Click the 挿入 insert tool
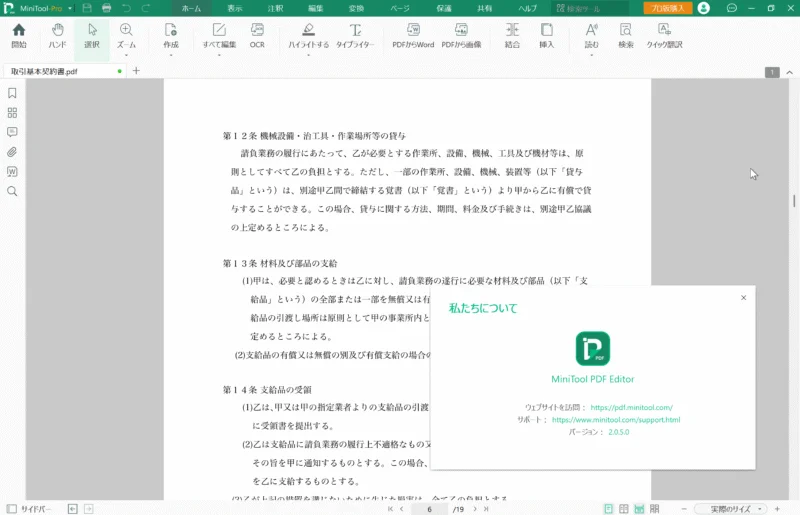Image resolution: width=800 pixels, height=515 pixels. coord(546,36)
